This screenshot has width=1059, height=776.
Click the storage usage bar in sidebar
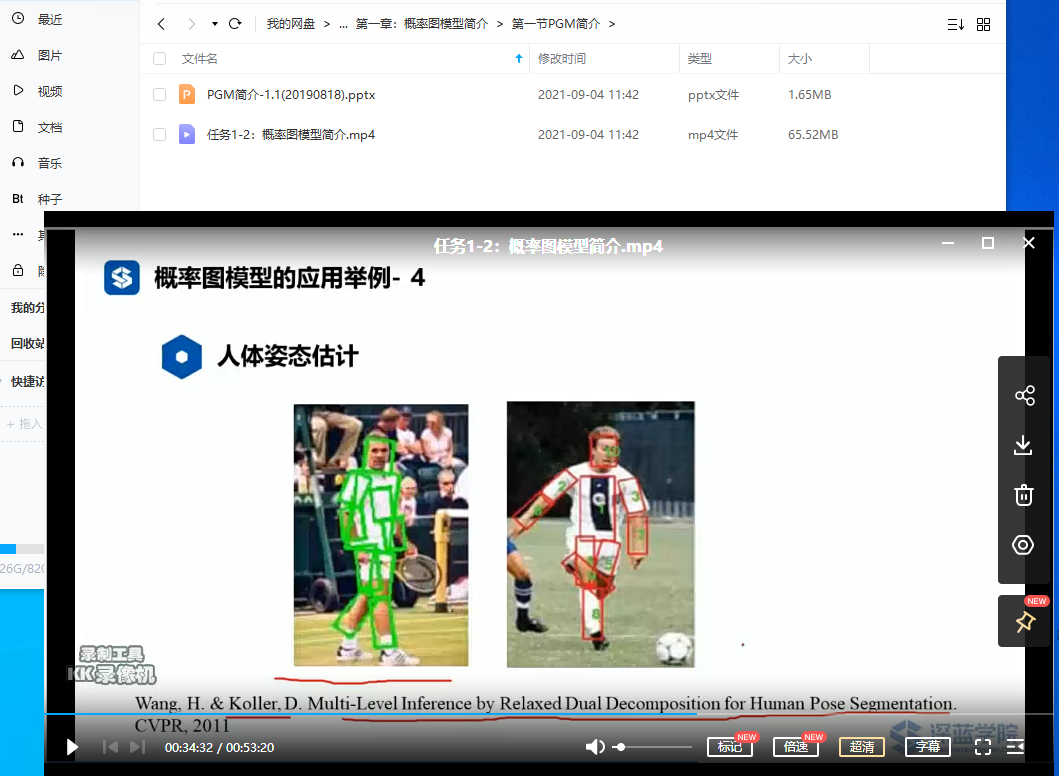tap(22, 549)
